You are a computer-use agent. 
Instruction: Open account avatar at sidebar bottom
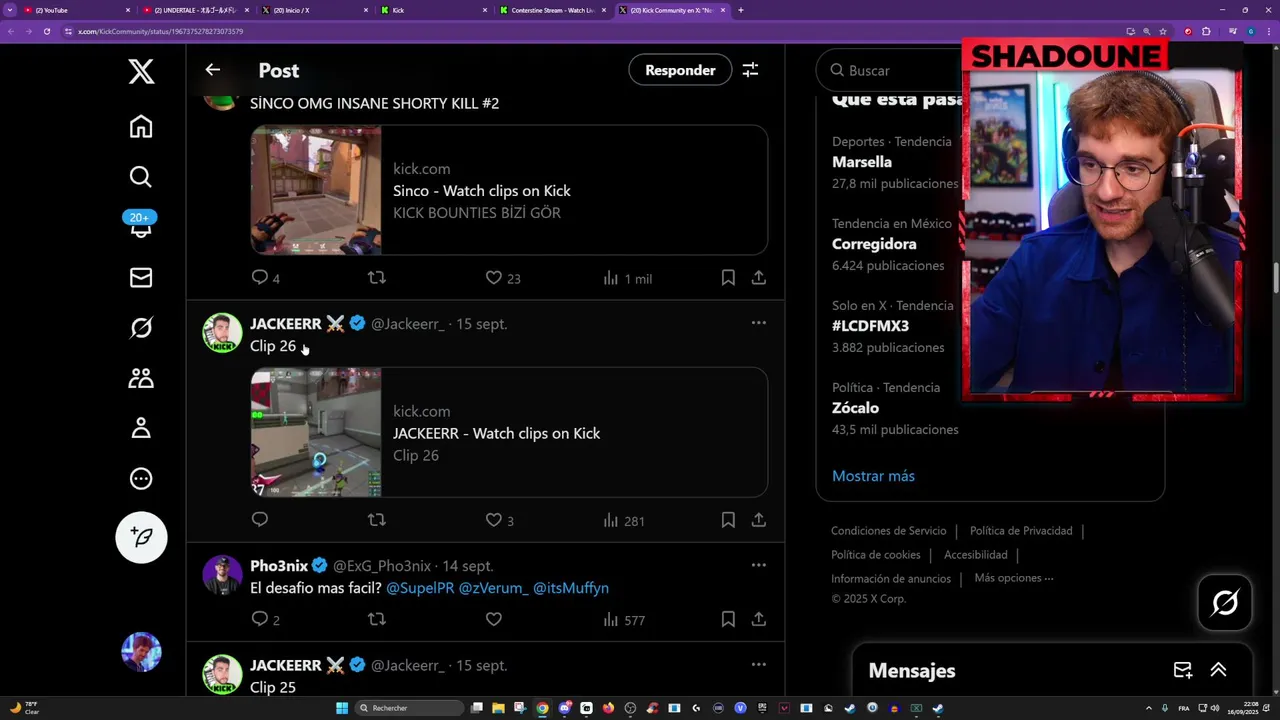point(141,652)
